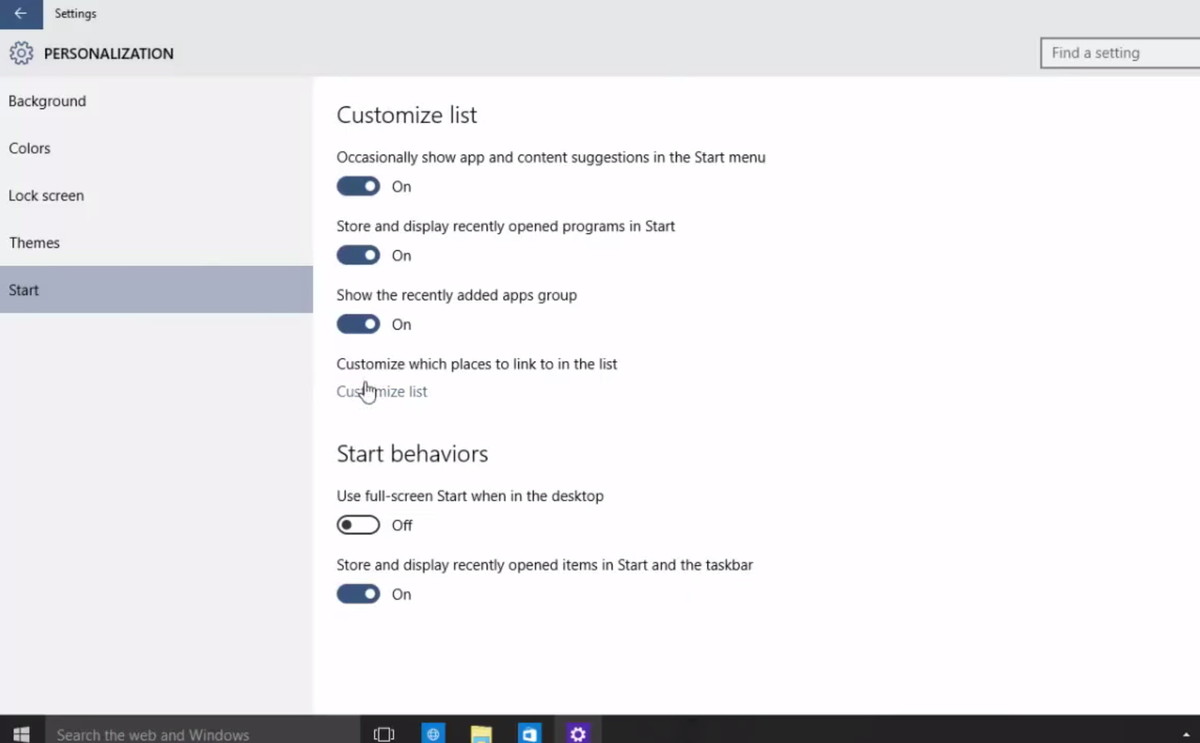Click the Settings gear taskbar icon
The image size is (1200, 743).
pyautogui.click(x=577, y=734)
